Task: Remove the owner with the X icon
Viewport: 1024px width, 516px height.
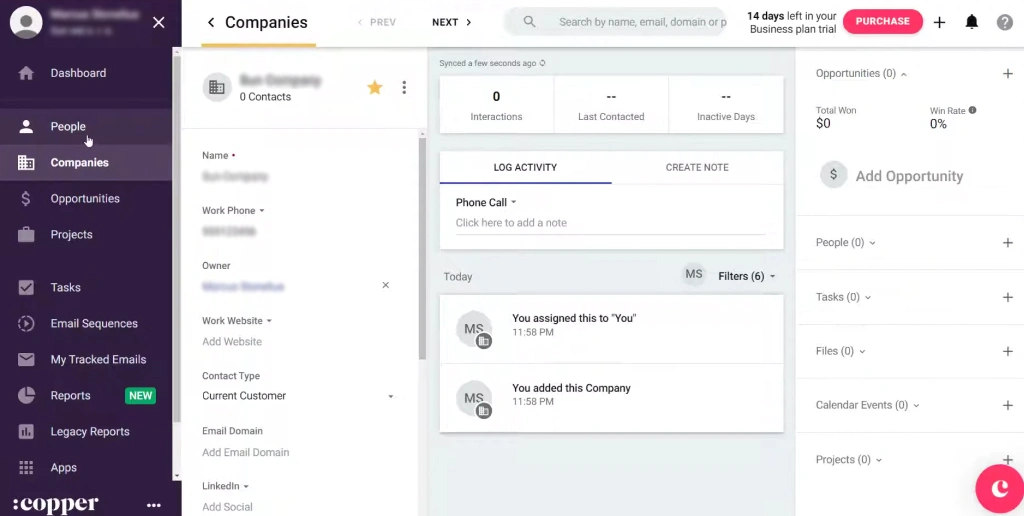Action: click(385, 285)
